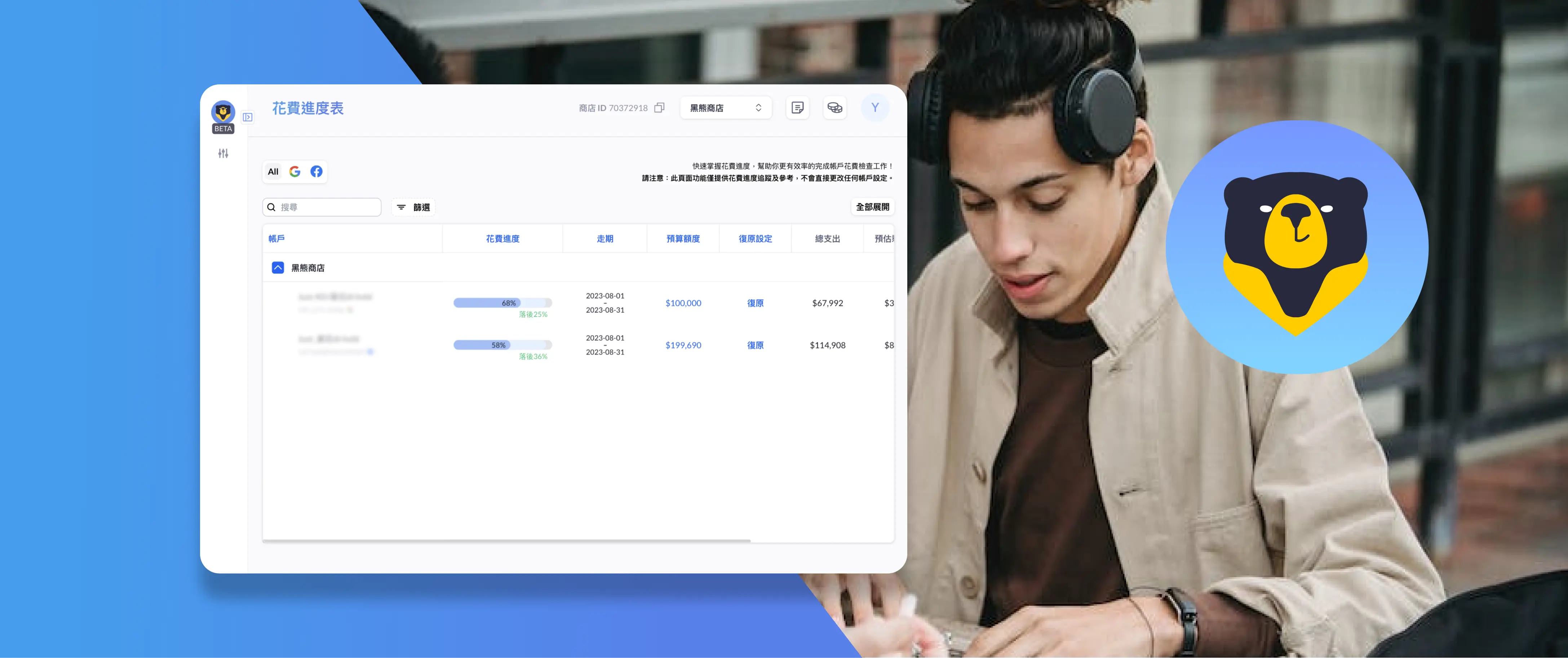Open the Y user avatar menu
Image resolution: width=1568 pixels, height=658 pixels.
tap(875, 108)
